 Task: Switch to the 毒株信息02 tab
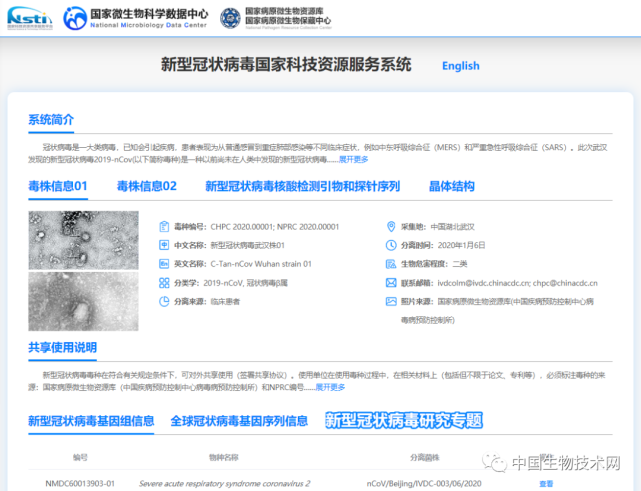click(x=147, y=186)
